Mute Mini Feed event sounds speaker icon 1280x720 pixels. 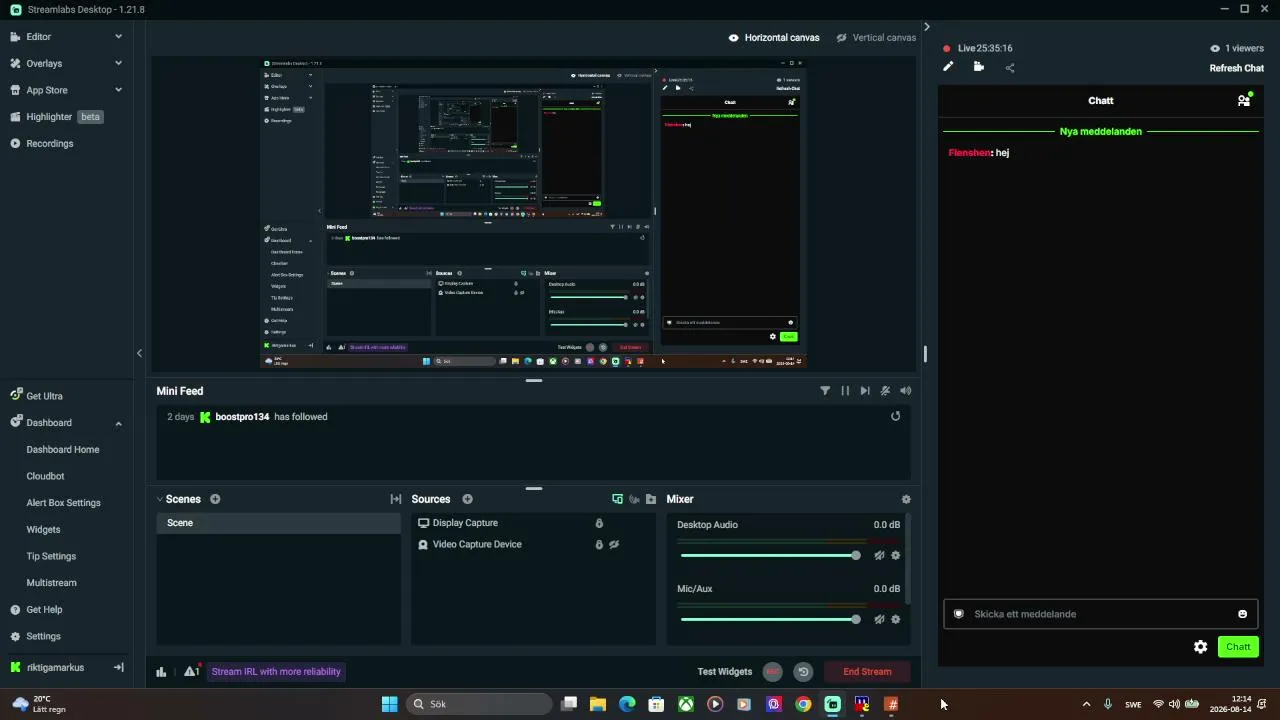[905, 391]
